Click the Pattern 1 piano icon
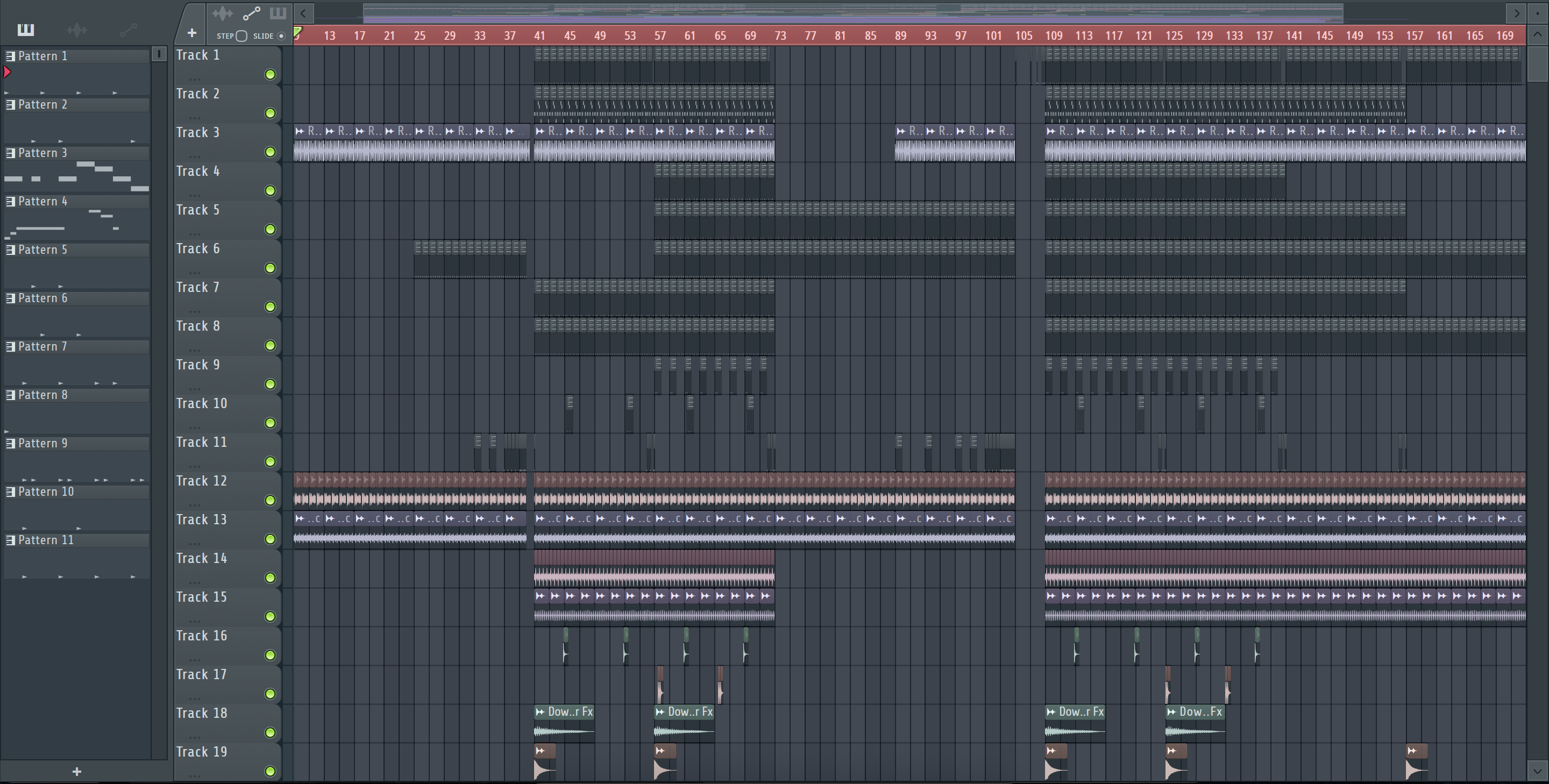Viewport: 1549px width, 784px height. [10, 56]
